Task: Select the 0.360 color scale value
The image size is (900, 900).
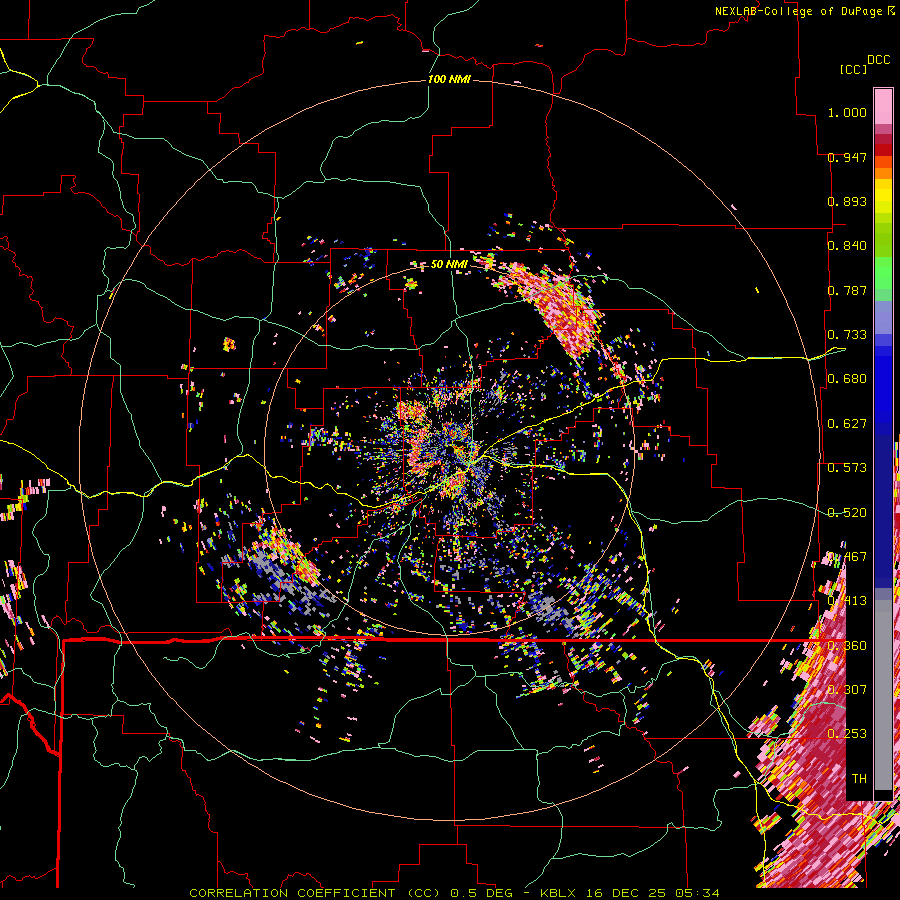Action: pyautogui.click(x=847, y=646)
